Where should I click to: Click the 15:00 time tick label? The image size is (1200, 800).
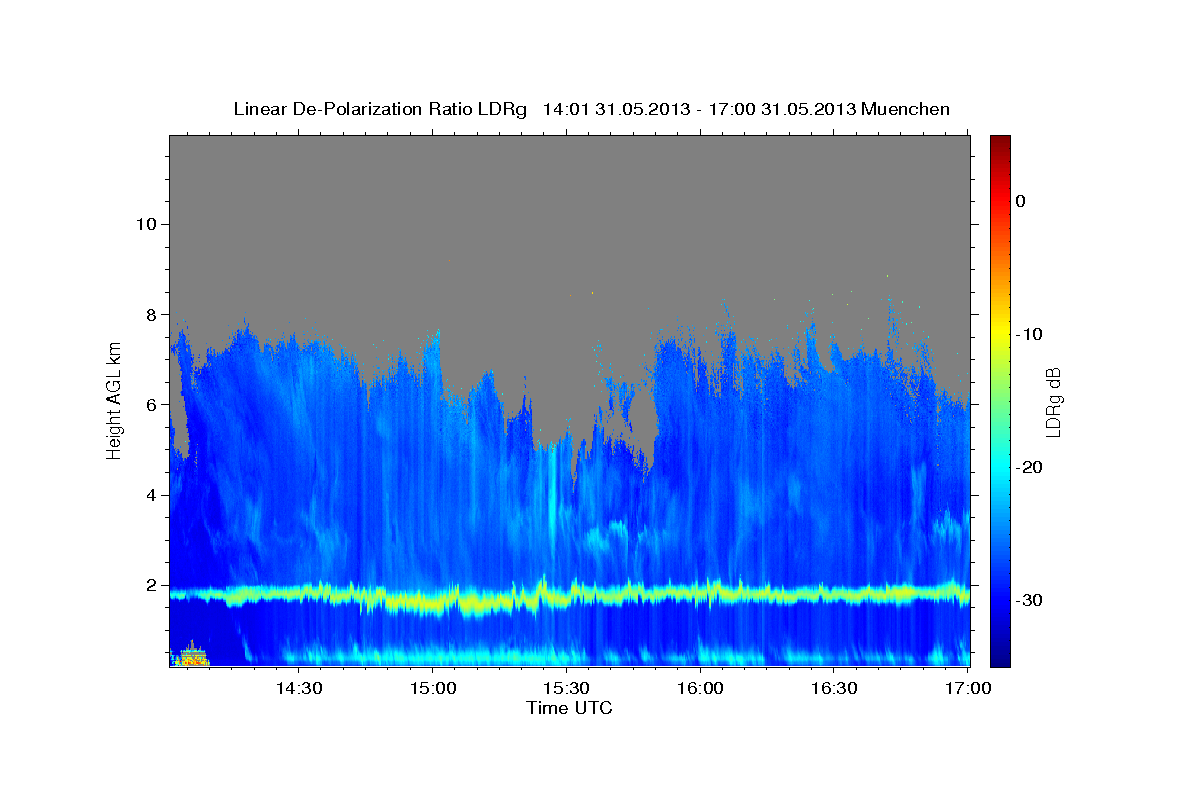(432, 688)
